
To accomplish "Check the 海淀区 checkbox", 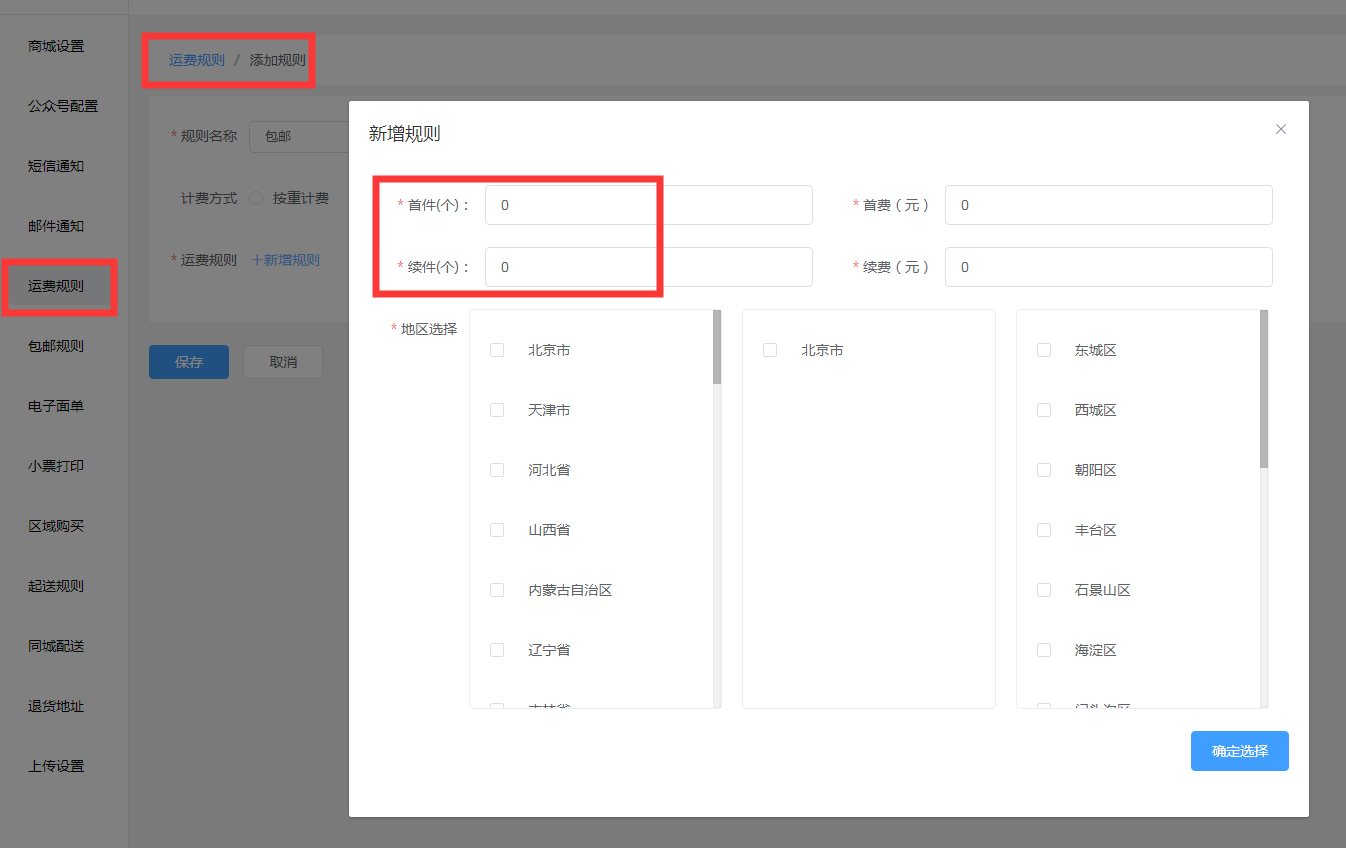I will (1044, 650).
